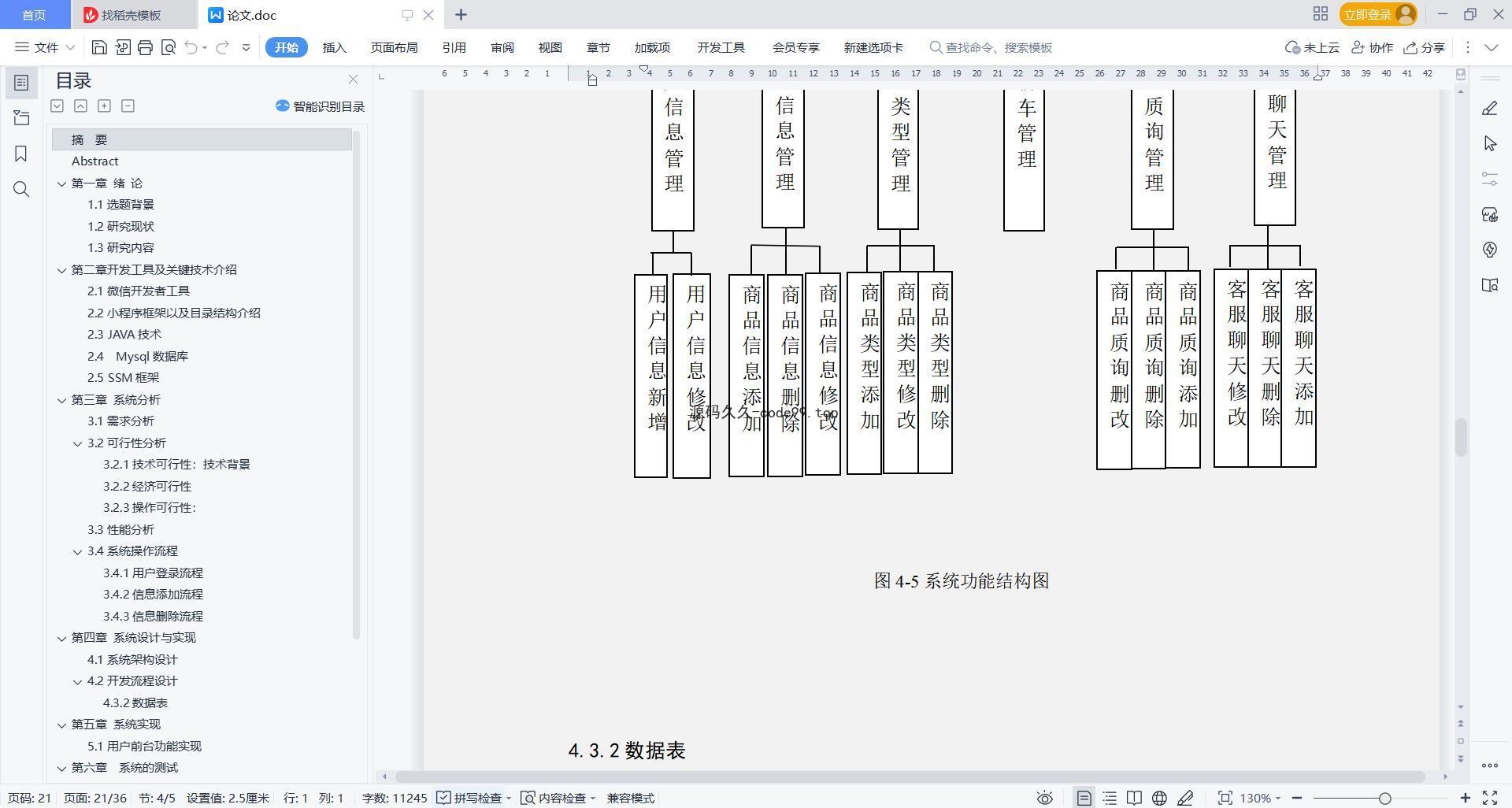Click the fit page icon in status bar

click(1225, 798)
